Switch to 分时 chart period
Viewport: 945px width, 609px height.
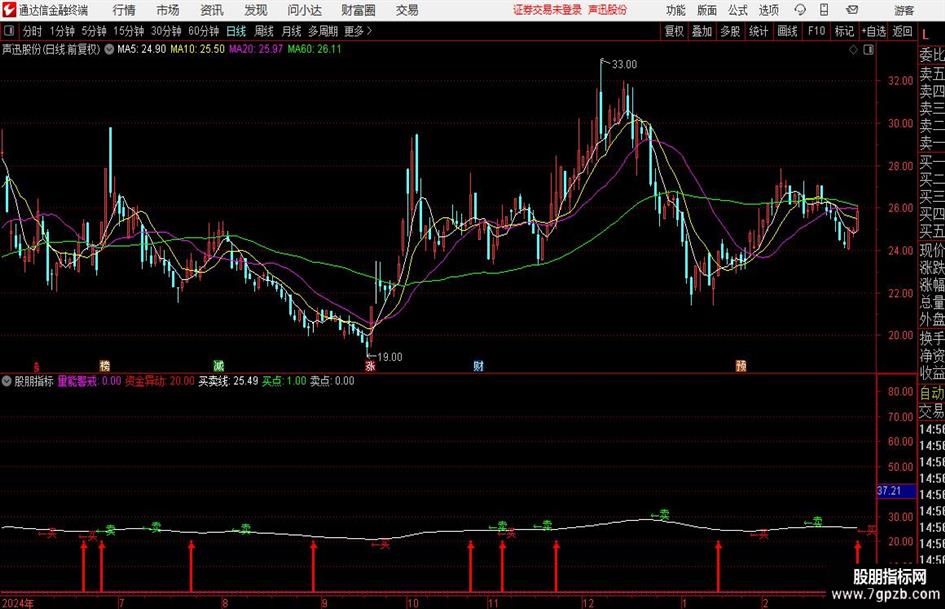click(x=33, y=31)
